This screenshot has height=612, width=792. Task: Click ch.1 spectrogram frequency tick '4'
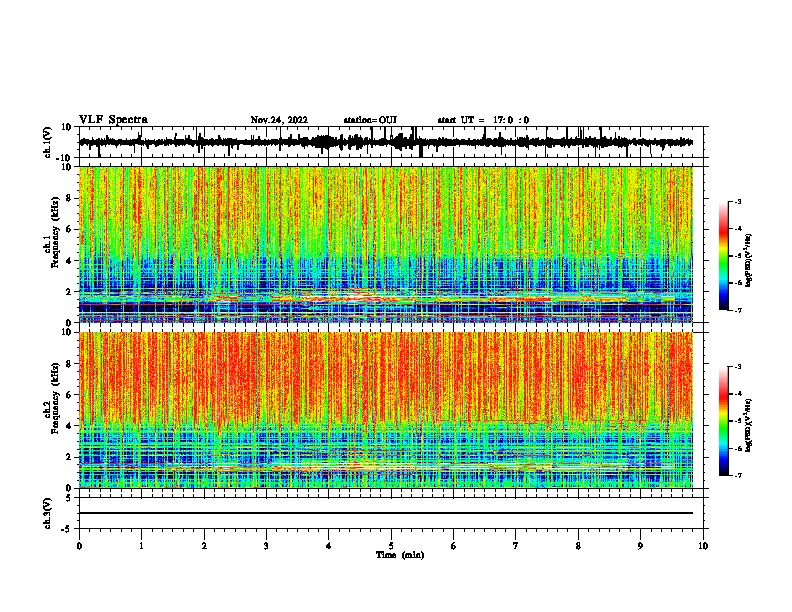(69, 261)
